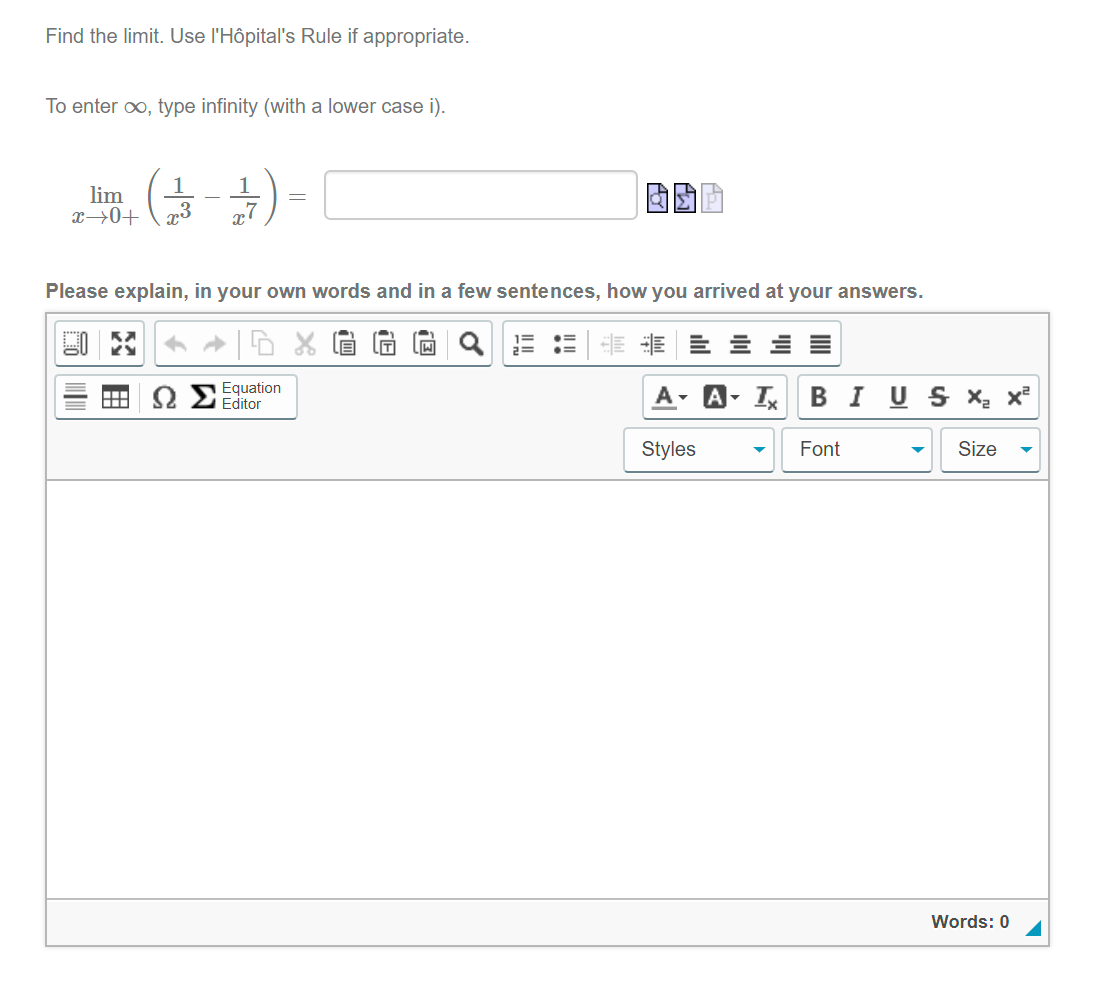
Task: Open the Size dropdown
Action: 990,449
